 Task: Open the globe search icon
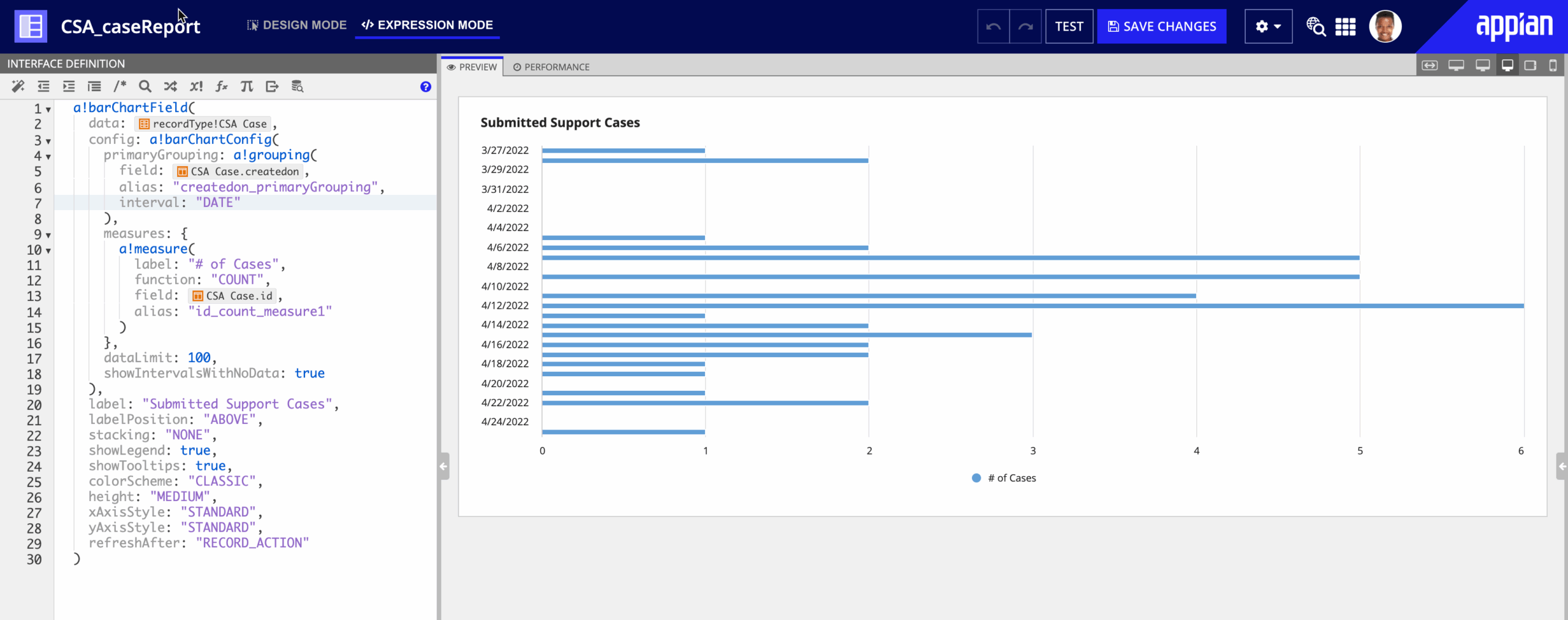pos(1315,26)
